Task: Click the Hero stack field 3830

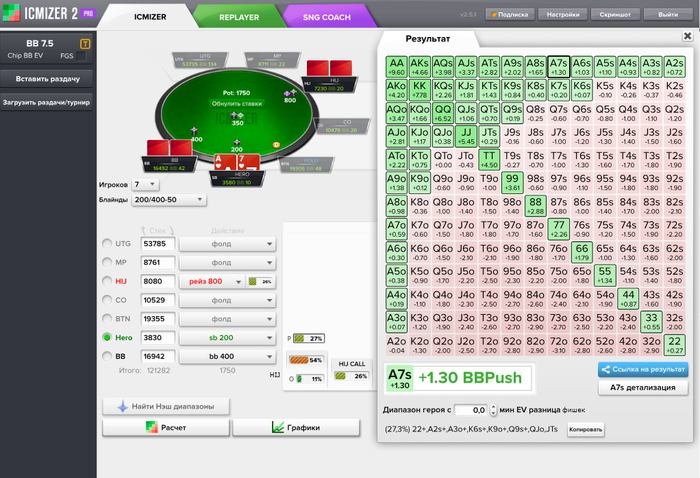Action: (x=158, y=337)
